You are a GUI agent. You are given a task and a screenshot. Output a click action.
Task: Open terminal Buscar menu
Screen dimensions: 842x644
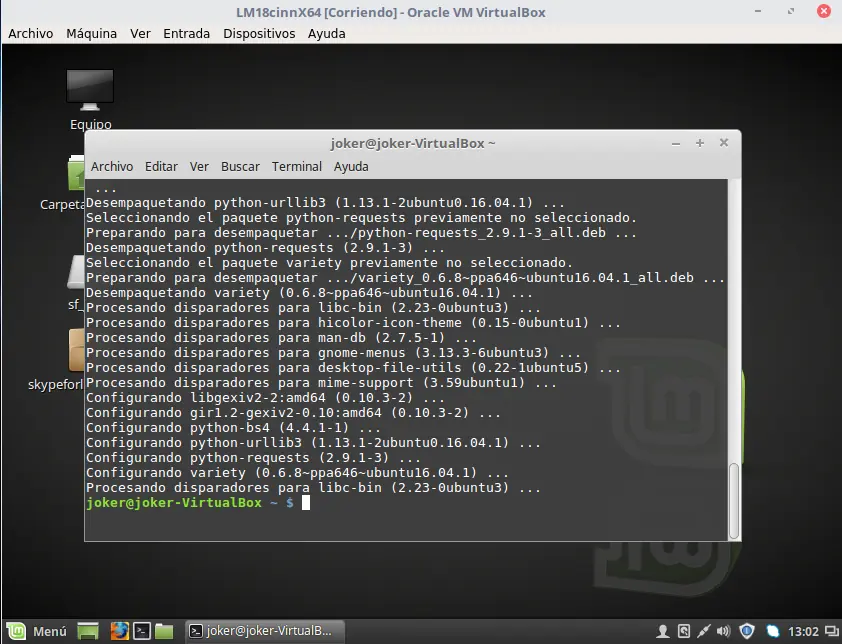[240, 167]
